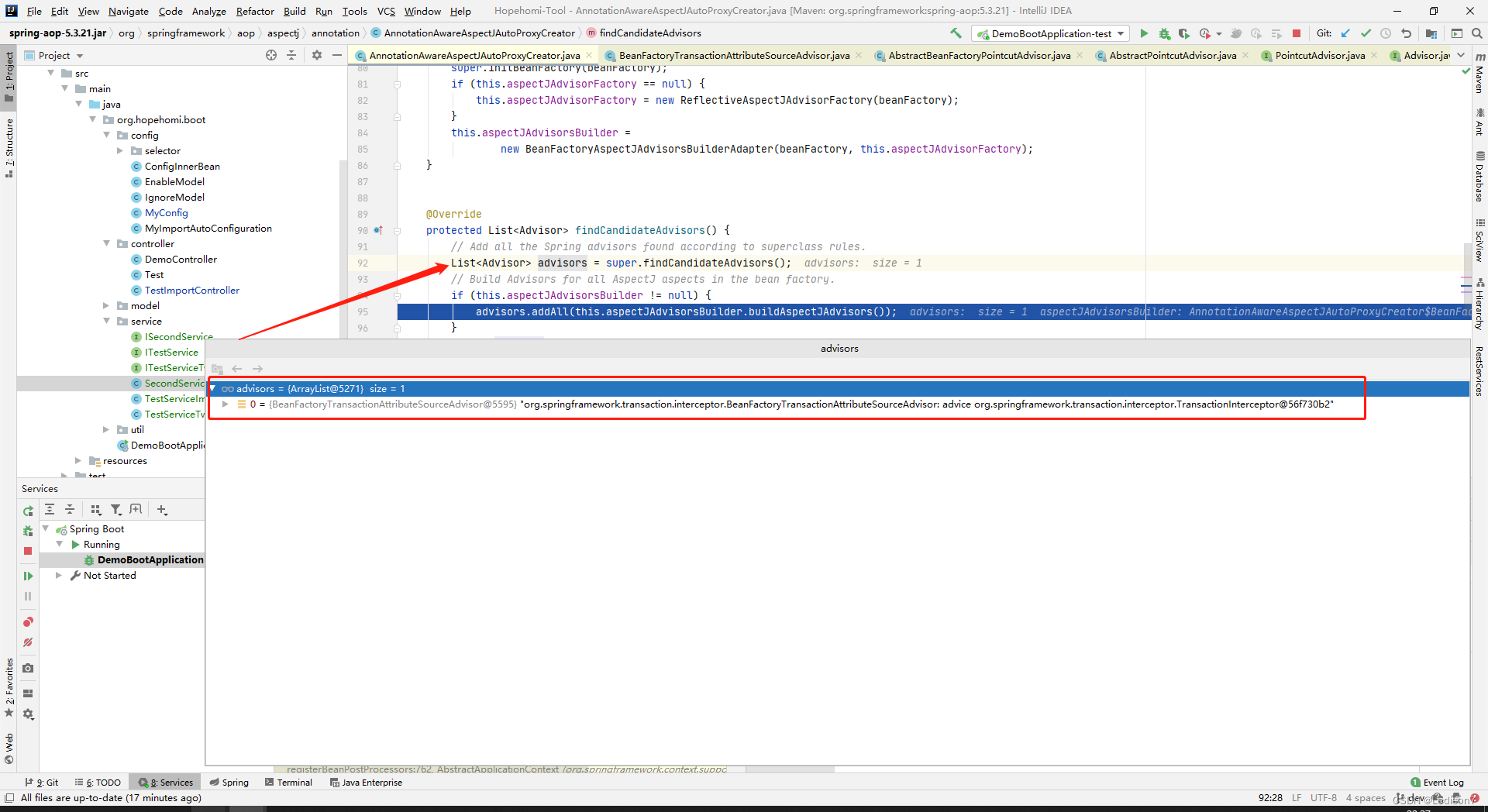Open Project panel settings gear

[317, 55]
